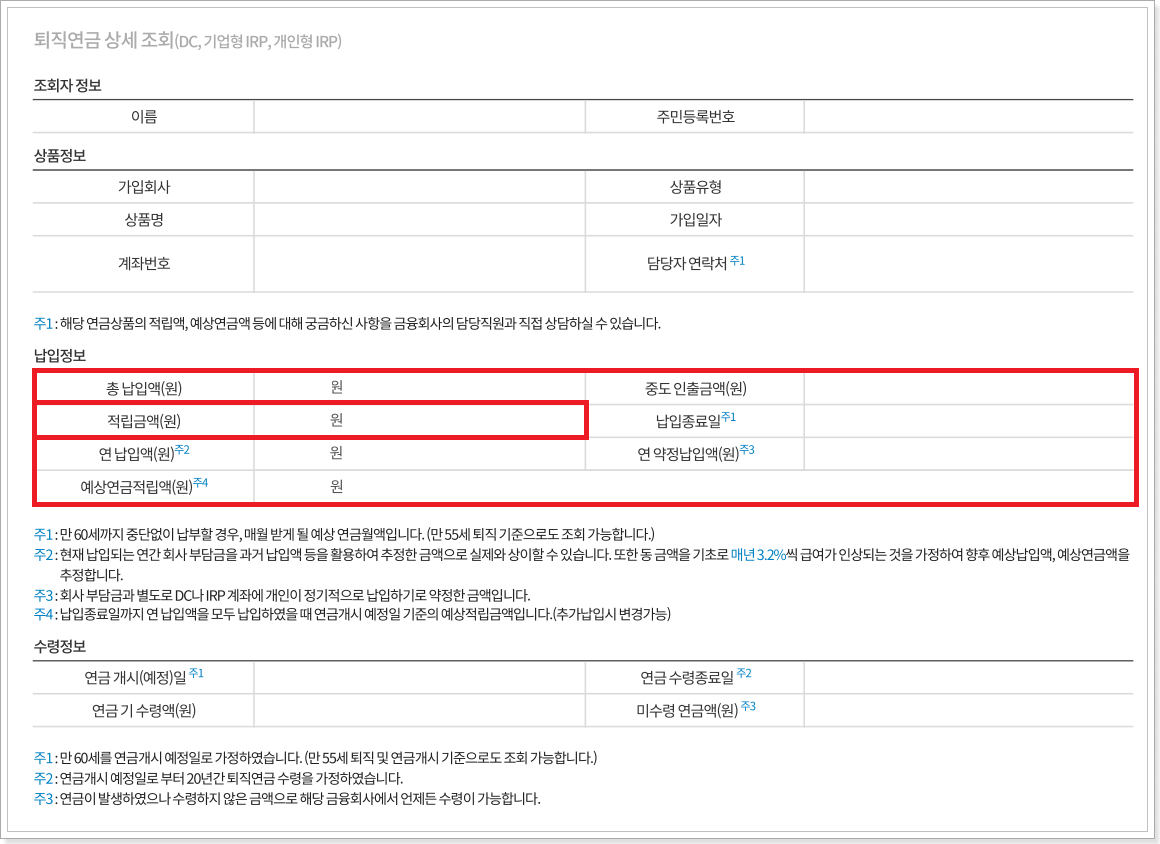The image size is (1160, 844).
Task: Click footnote '주4' beside 예상연금적립액(원)
Action: 200,483
